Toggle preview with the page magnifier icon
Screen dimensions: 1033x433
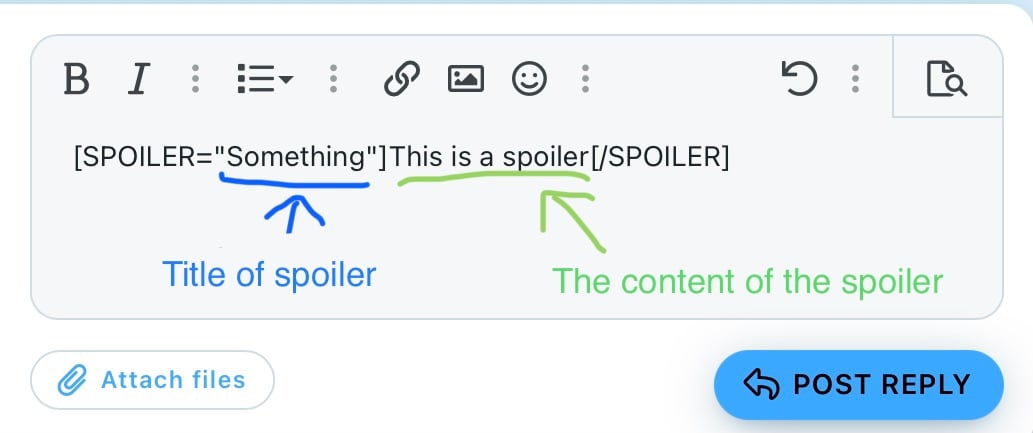point(947,79)
